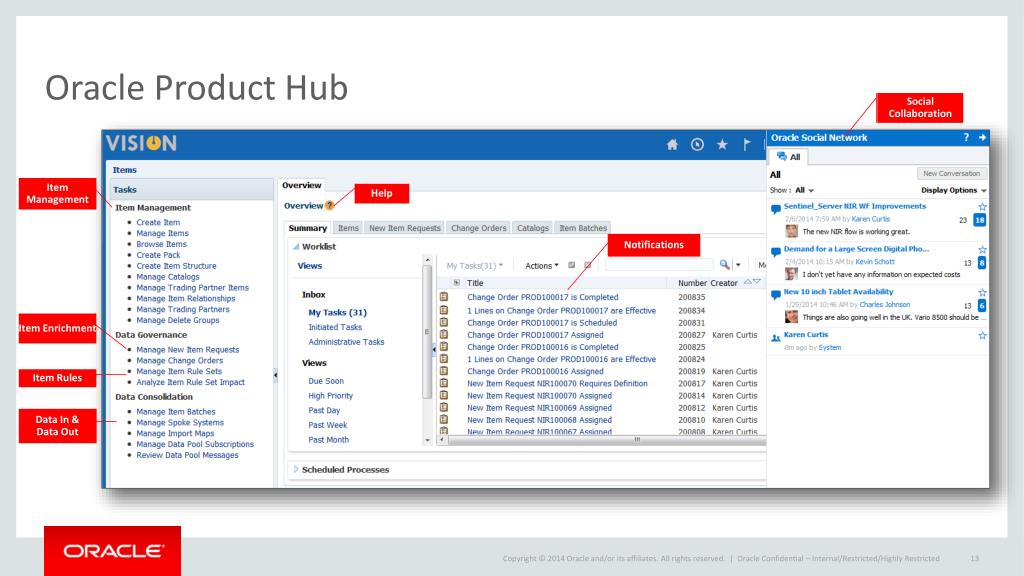Click the worklist search input field
The image size is (1024, 576).
[x=659, y=264]
